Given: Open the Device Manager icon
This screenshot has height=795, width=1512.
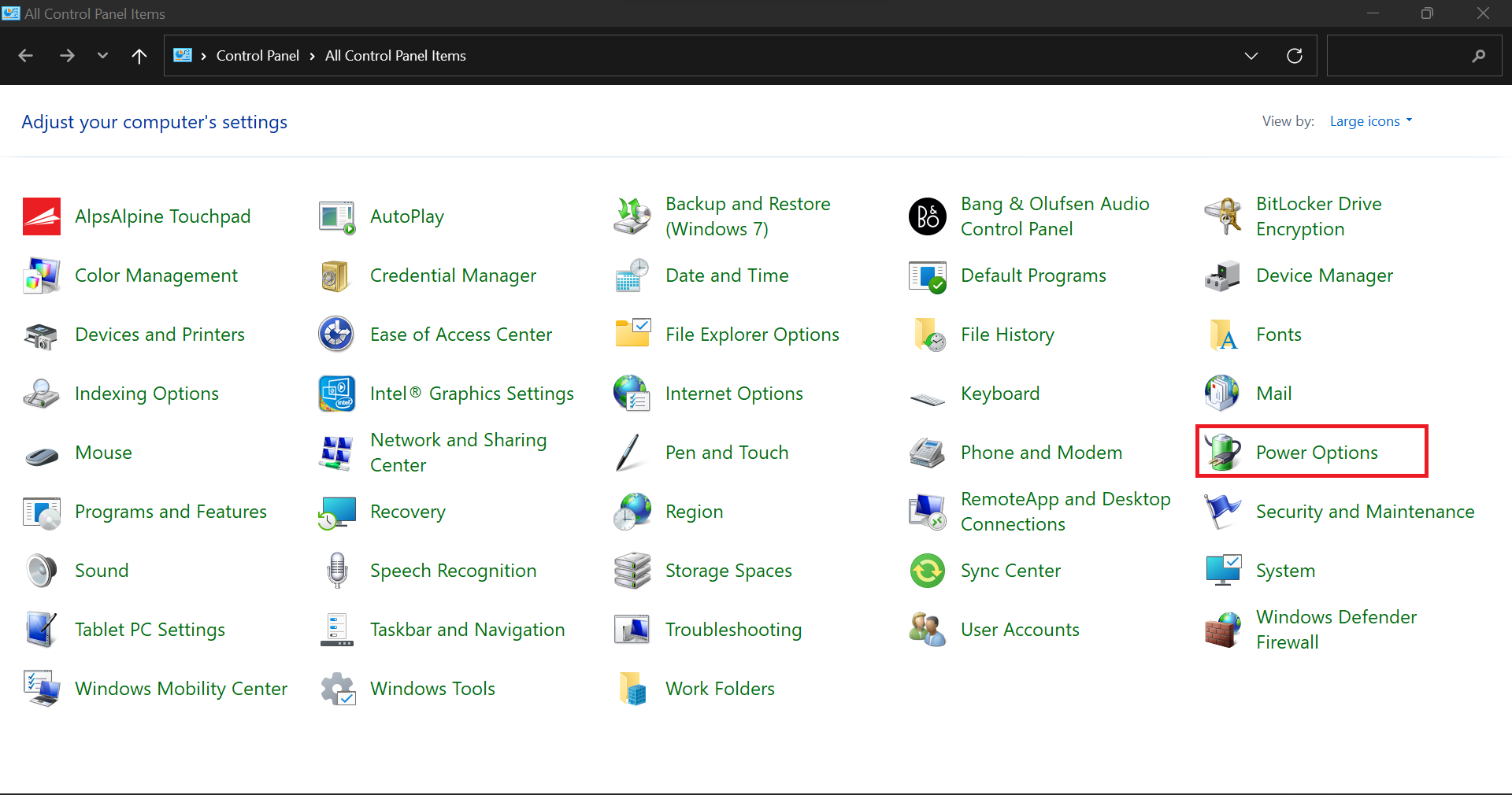Looking at the screenshot, I should click(x=1223, y=275).
